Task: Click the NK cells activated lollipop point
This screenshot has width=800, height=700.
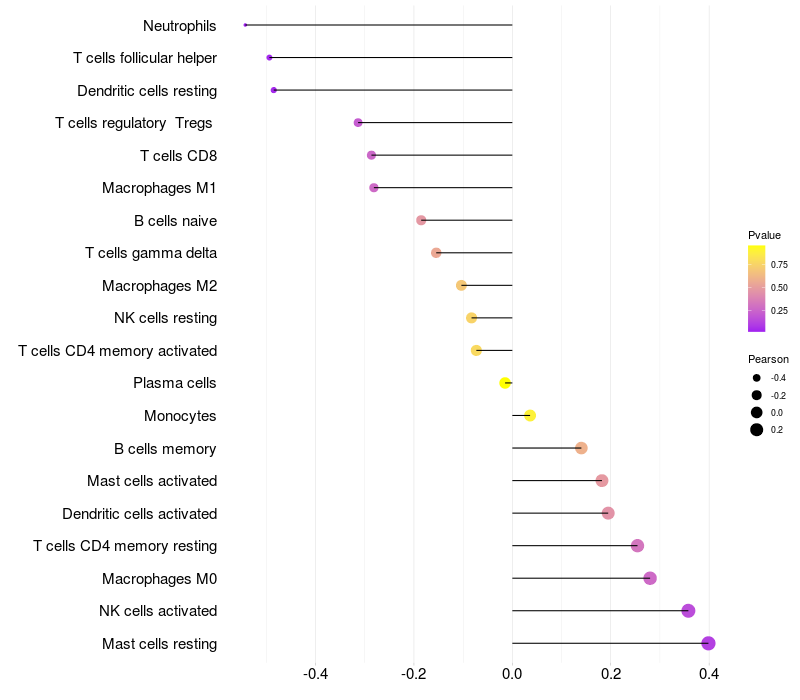Action: click(688, 611)
